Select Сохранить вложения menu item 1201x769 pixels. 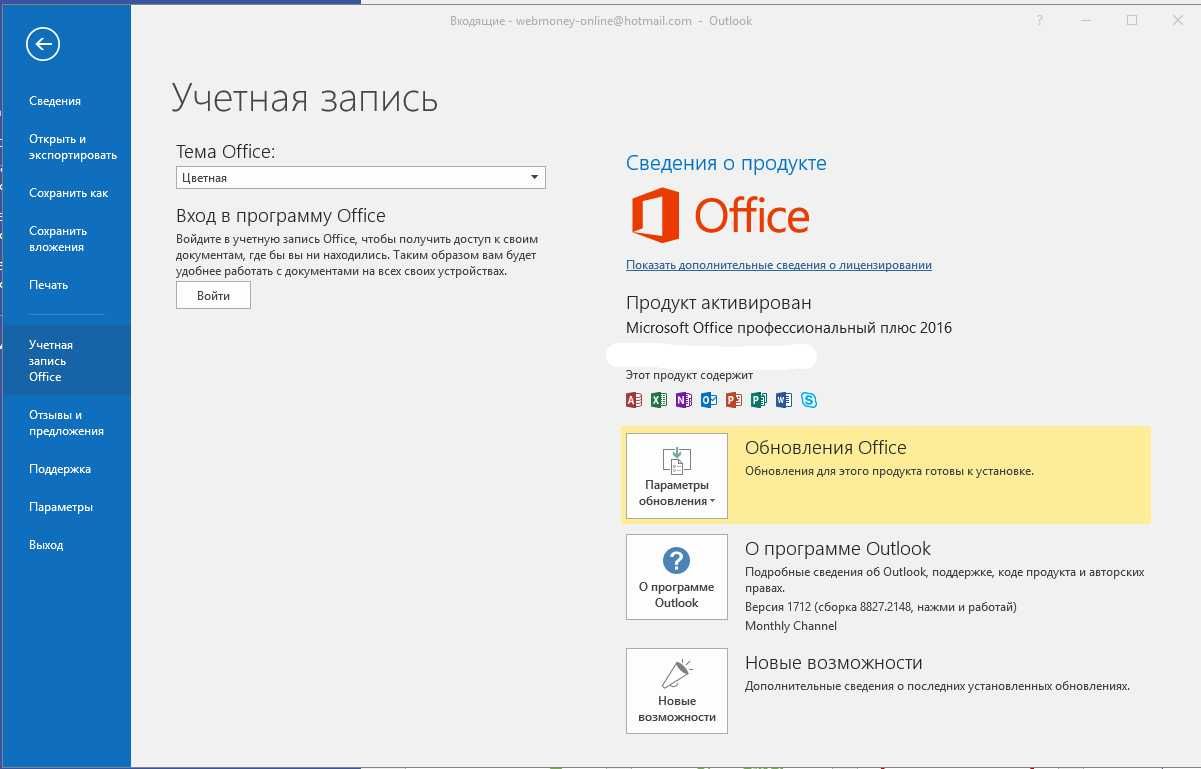[x=57, y=239]
